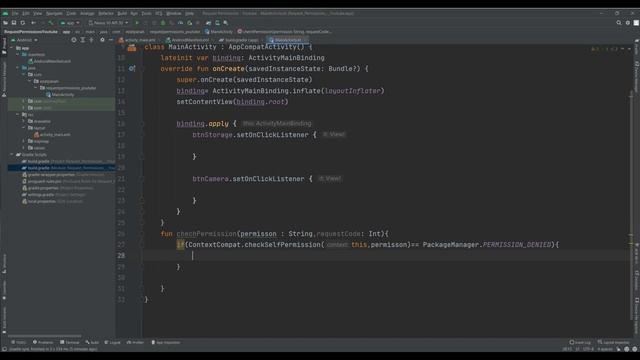Expand the drawable folder arrow
The image size is (640, 360).
24,121
